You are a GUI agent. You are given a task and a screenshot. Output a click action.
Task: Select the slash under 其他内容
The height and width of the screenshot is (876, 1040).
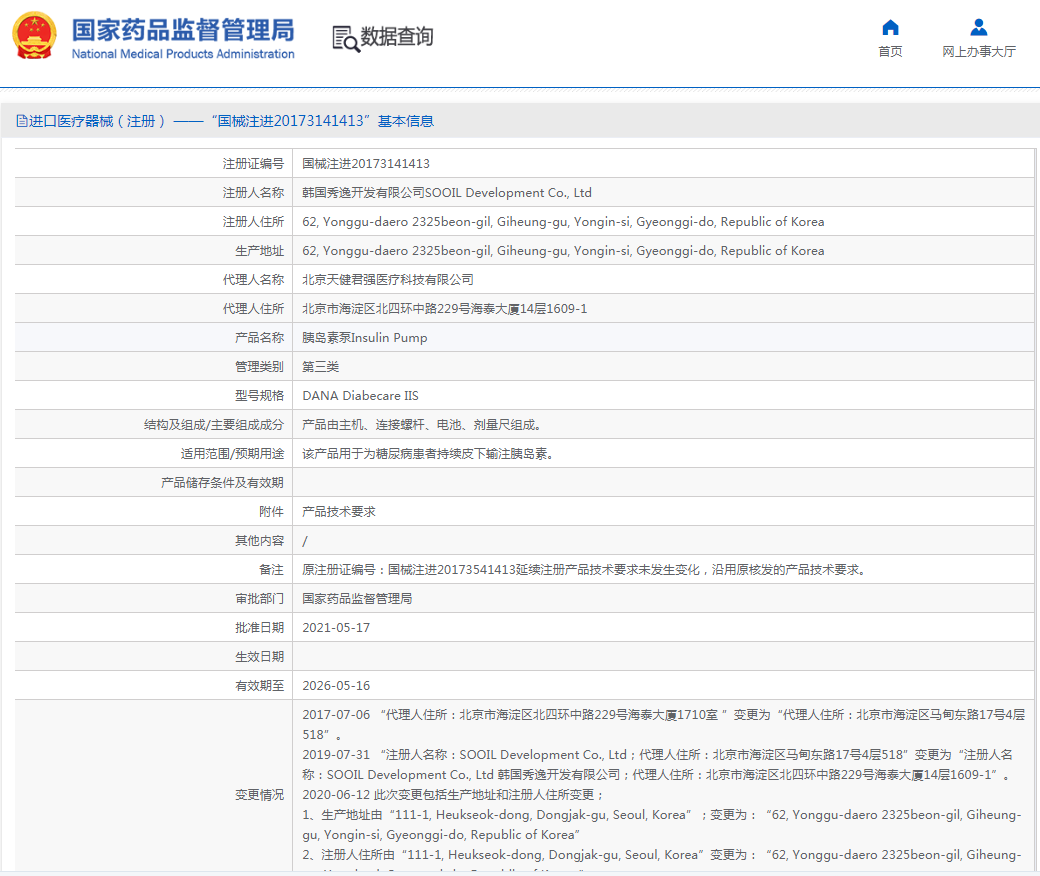pos(305,541)
